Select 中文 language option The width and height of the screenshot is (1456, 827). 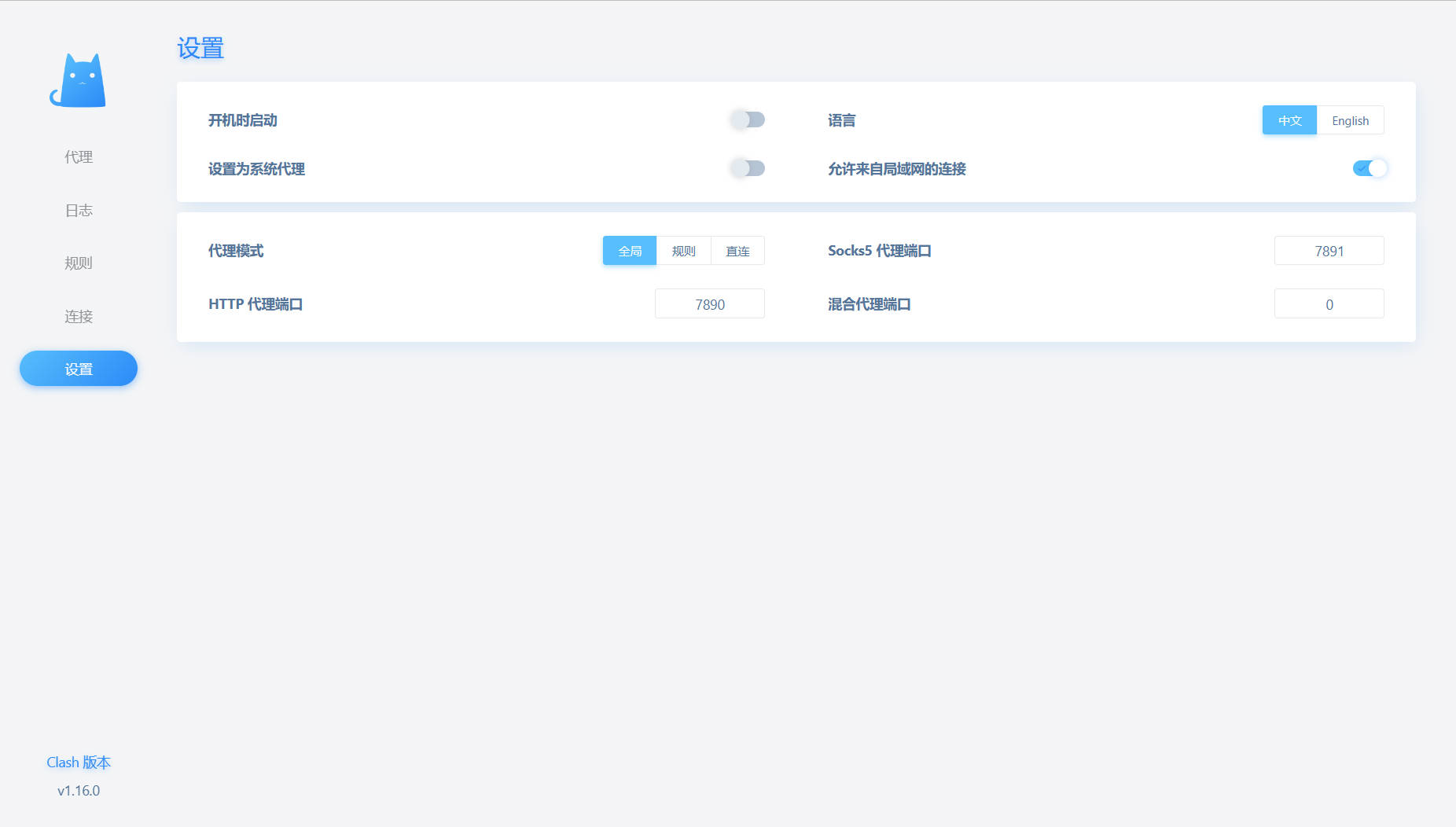click(x=1289, y=120)
